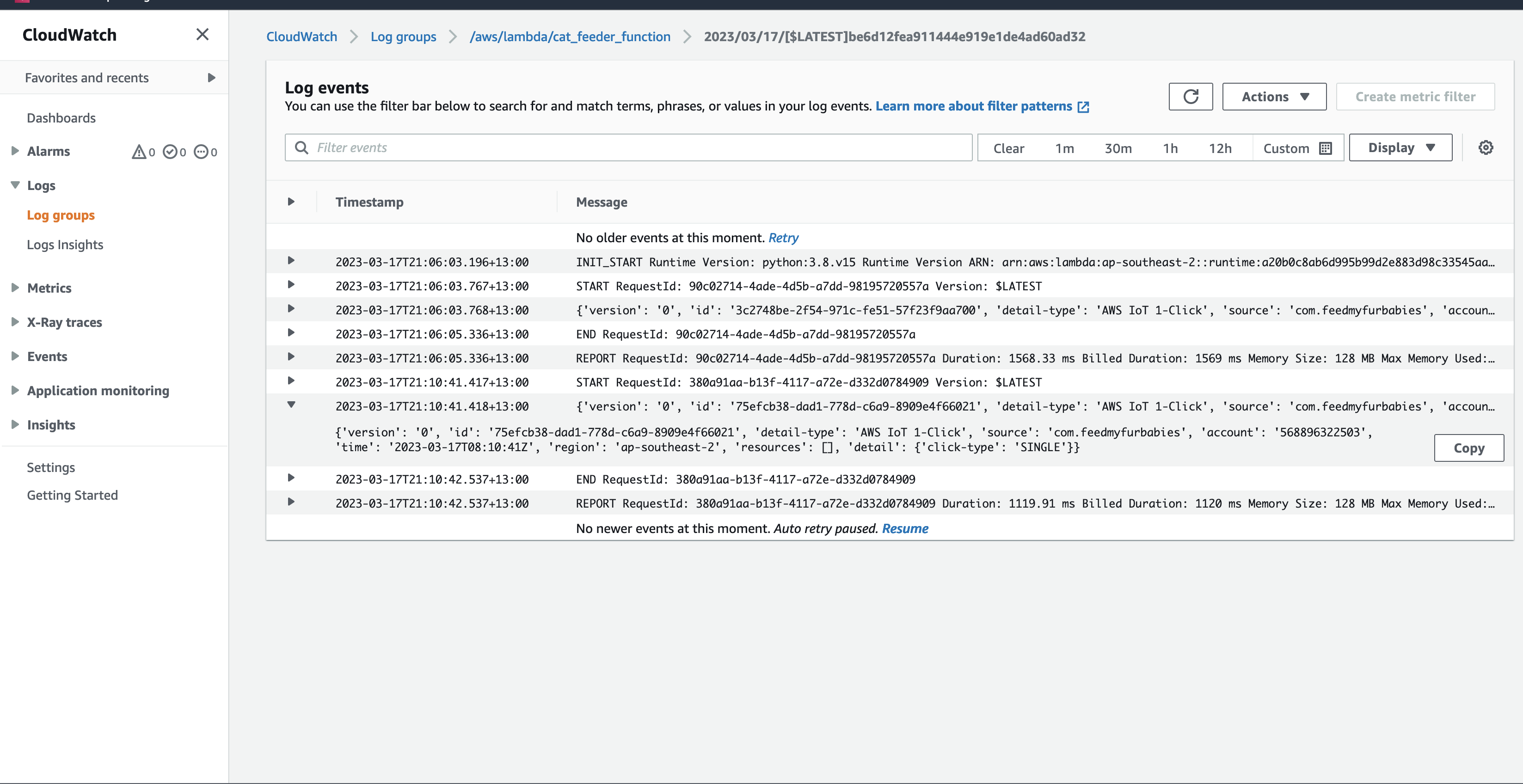The height and width of the screenshot is (784, 1523).
Task: Expand the END 90c02714 log row
Action: coord(291,333)
